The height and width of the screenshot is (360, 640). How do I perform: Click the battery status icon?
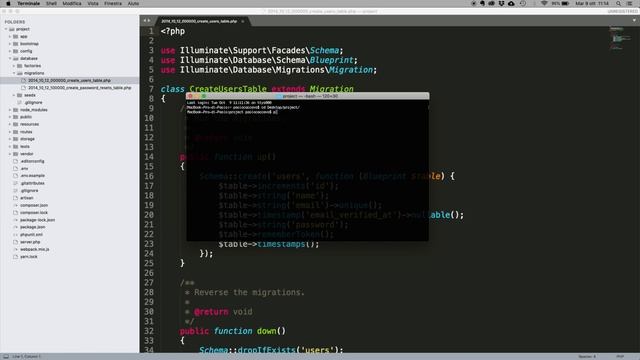(x=565, y=3)
